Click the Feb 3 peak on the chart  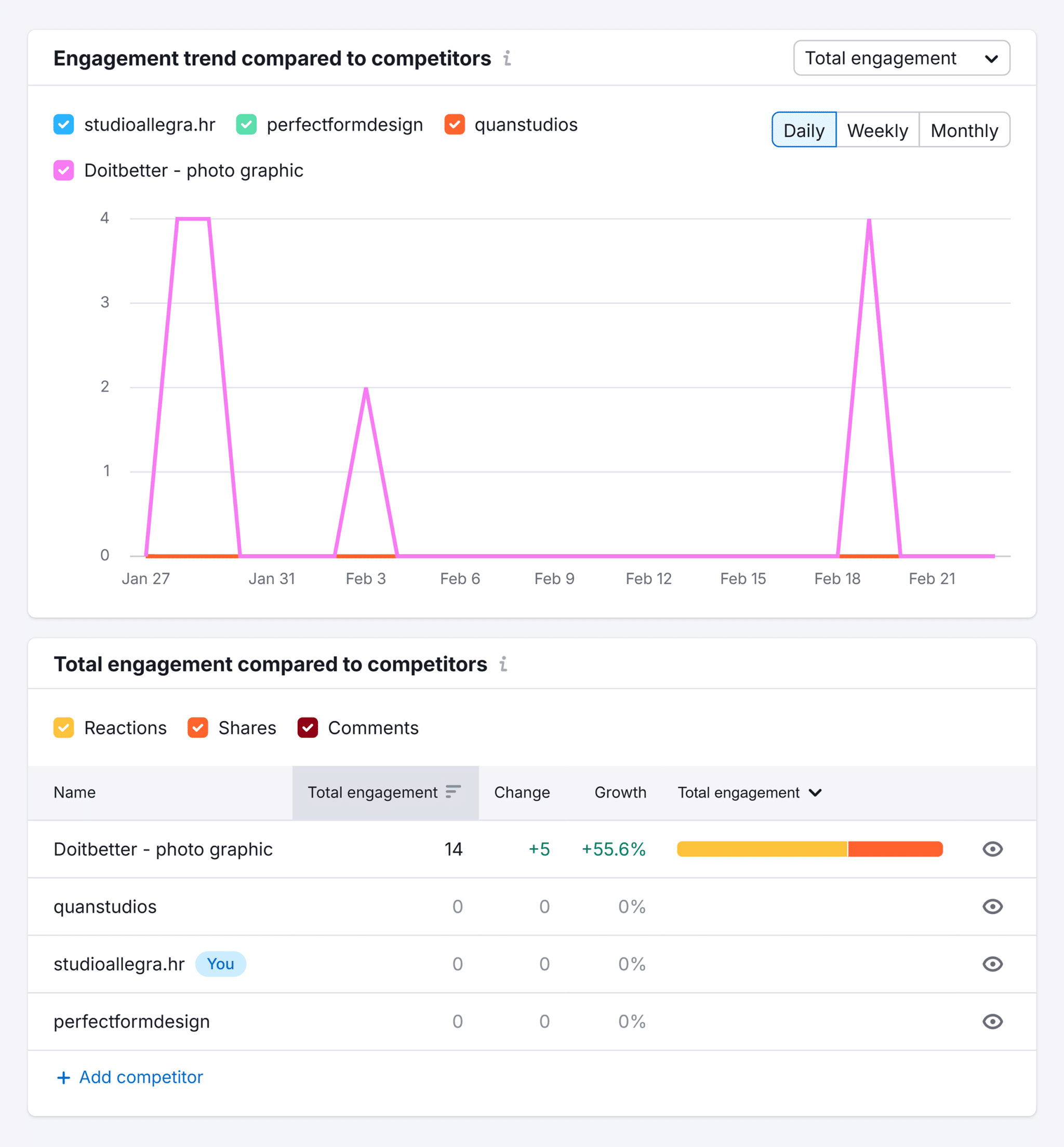pos(366,388)
